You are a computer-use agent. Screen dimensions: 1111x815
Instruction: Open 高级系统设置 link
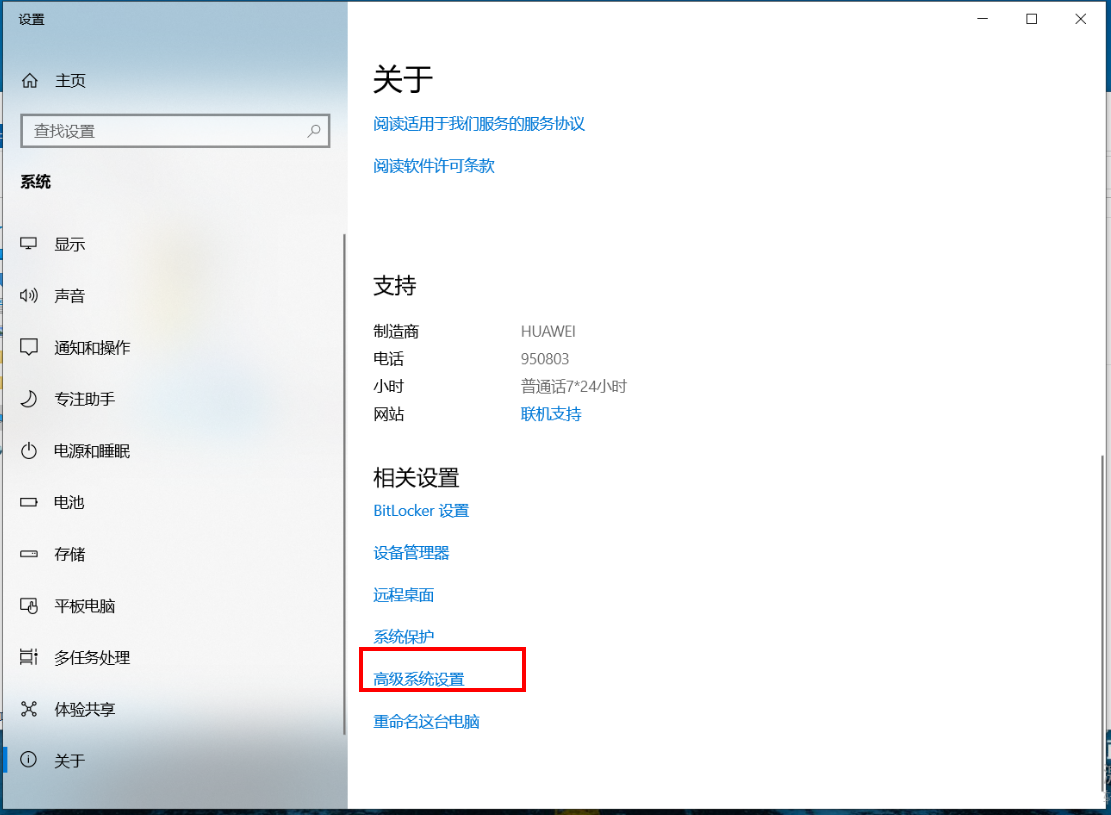coord(419,679)
